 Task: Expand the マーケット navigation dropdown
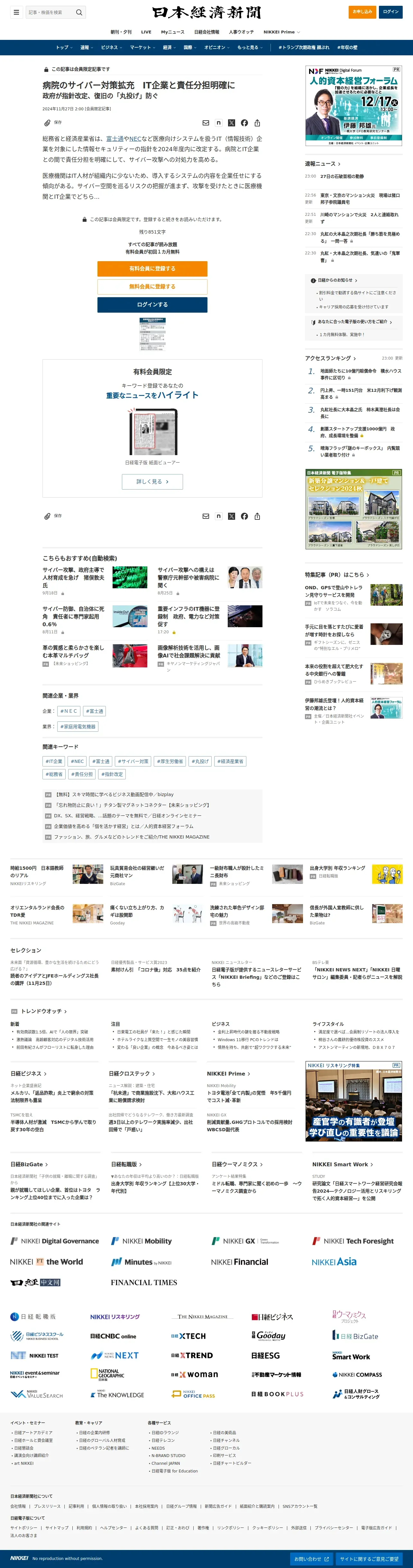pos(142,48)
